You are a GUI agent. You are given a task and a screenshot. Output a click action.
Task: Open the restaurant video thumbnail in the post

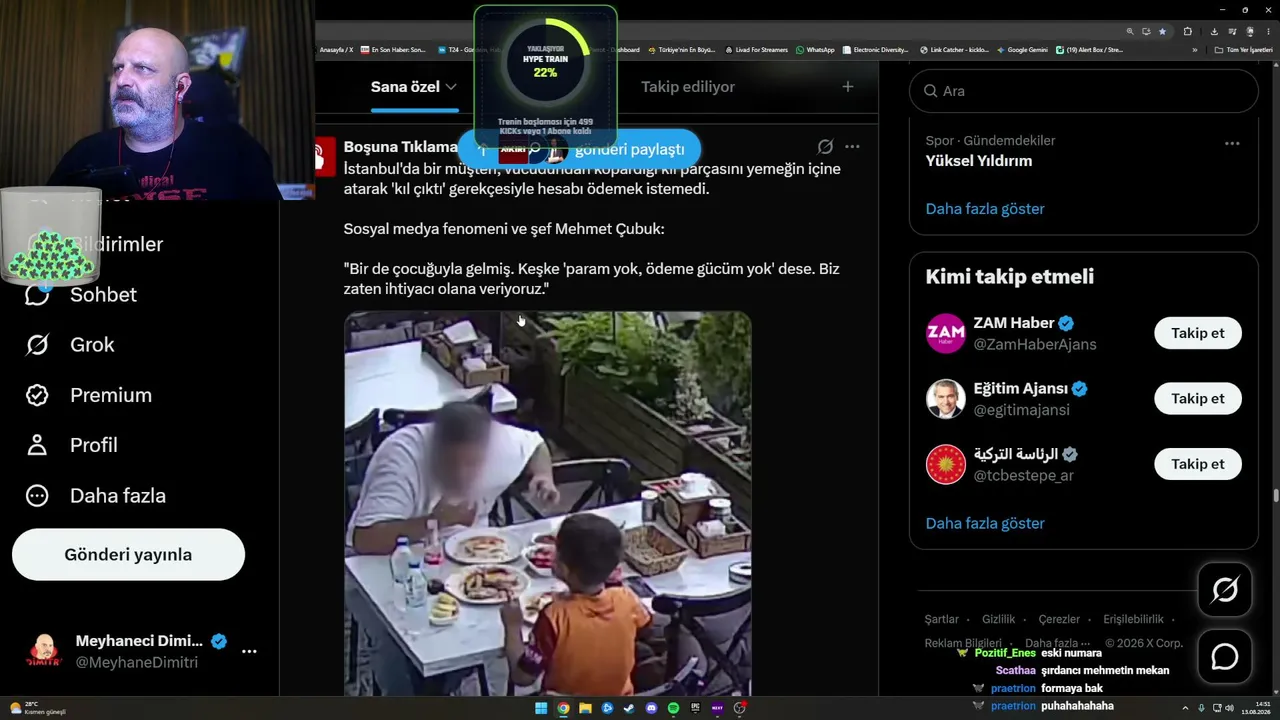pos(548,503)
